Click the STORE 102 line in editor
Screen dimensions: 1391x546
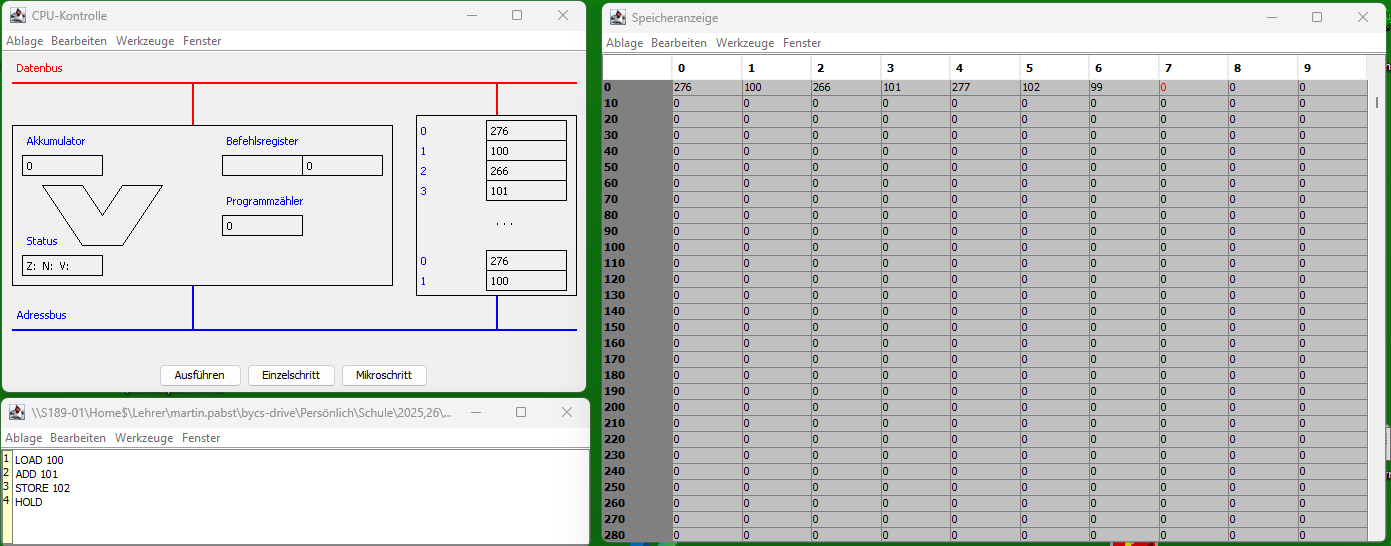point(43,488)
